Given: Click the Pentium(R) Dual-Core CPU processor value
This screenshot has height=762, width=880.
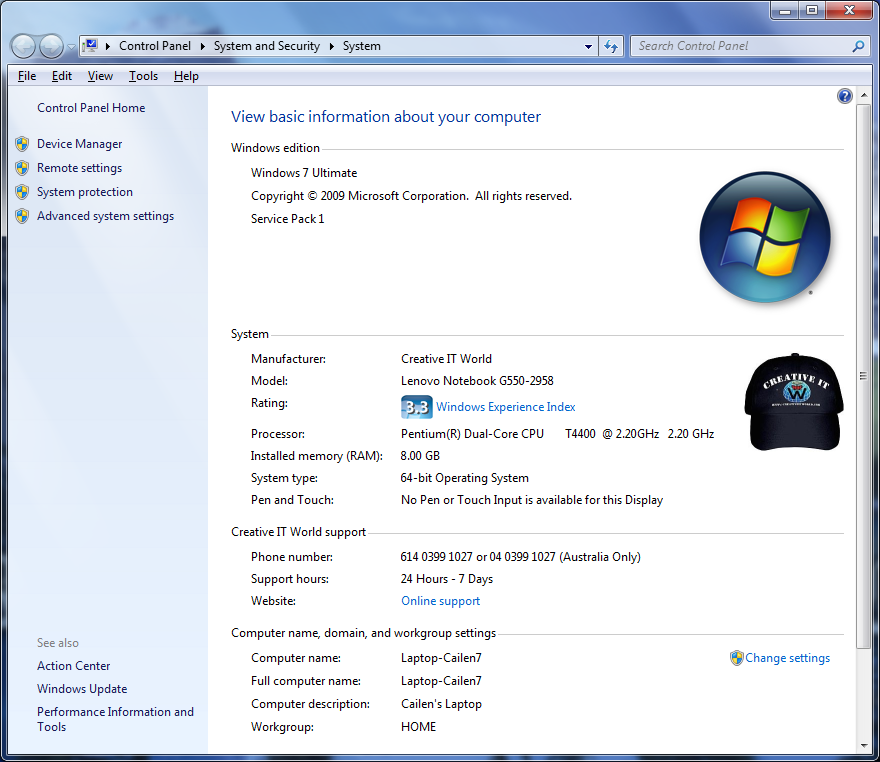Looking at the screenshot, I should 557,434.
